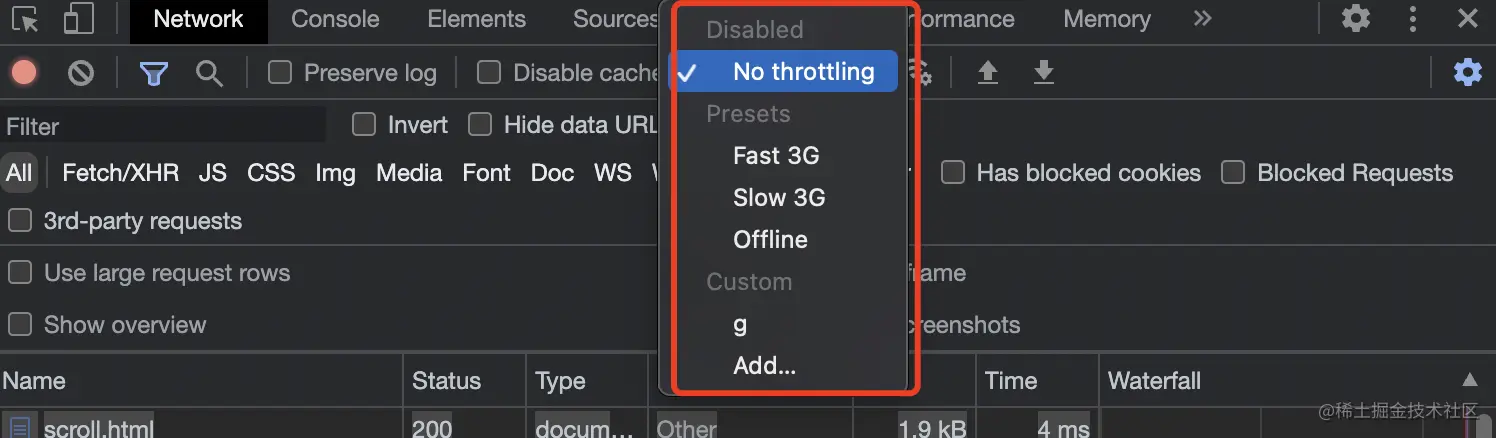Enable 3rd-party requests checkbox
This screenshot has width=1496, height=438.
click(20, 221)
